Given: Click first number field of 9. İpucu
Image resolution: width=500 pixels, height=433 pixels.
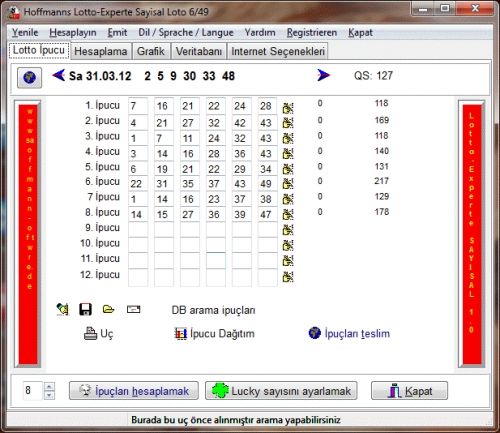Looking at the screenshot, I should click(x=138, y=228).
